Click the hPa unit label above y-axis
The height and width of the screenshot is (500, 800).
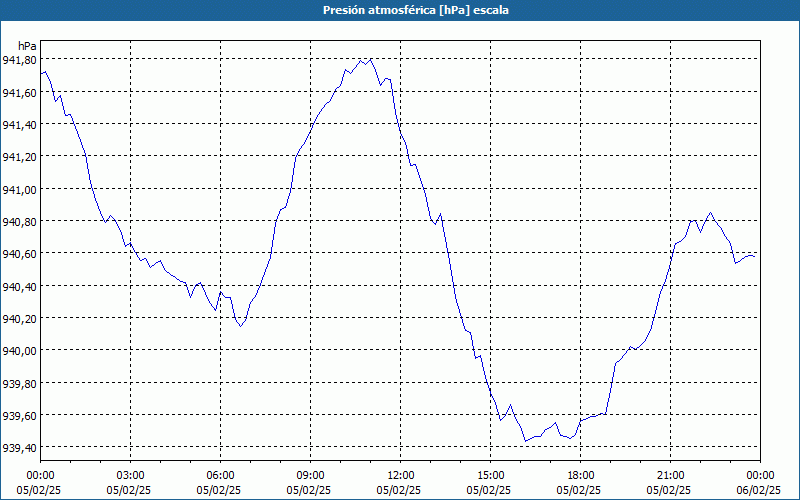click(27, 46)
